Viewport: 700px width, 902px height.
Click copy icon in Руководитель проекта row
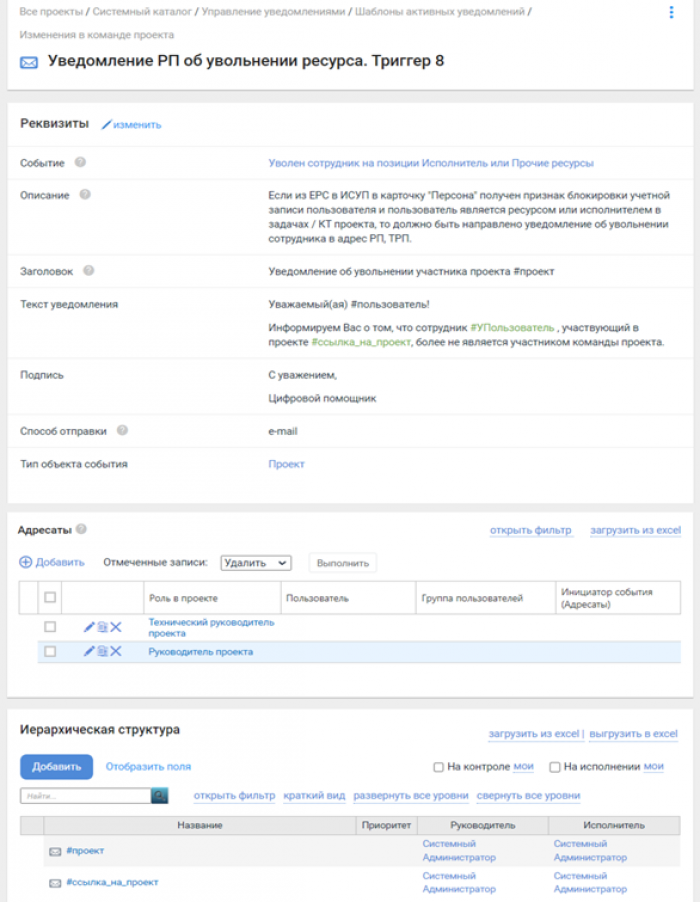pos(102,651)
